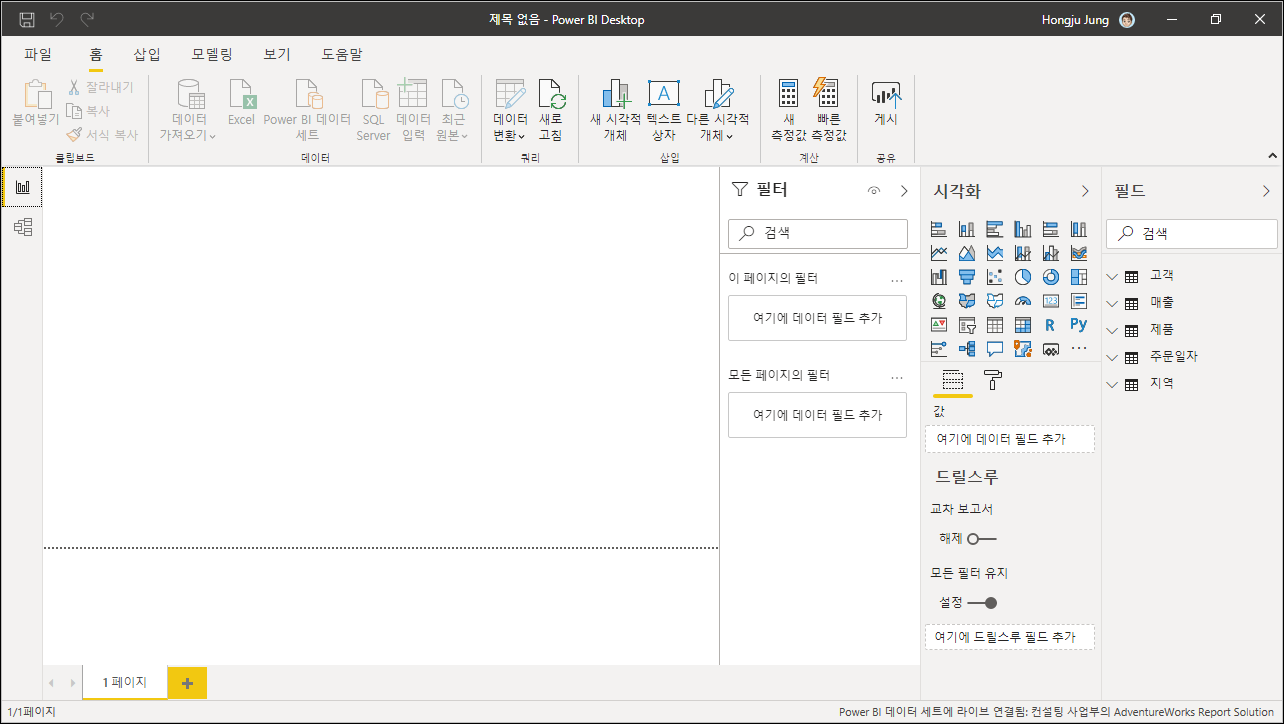
Task: Switch to the Fields well tab icon
Action: click(953, 379)
